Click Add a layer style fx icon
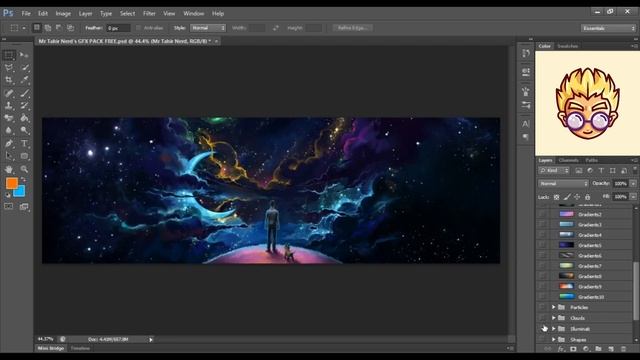This screenshot has height=360, width=640. pyautogui.click(x=561, y=349)
